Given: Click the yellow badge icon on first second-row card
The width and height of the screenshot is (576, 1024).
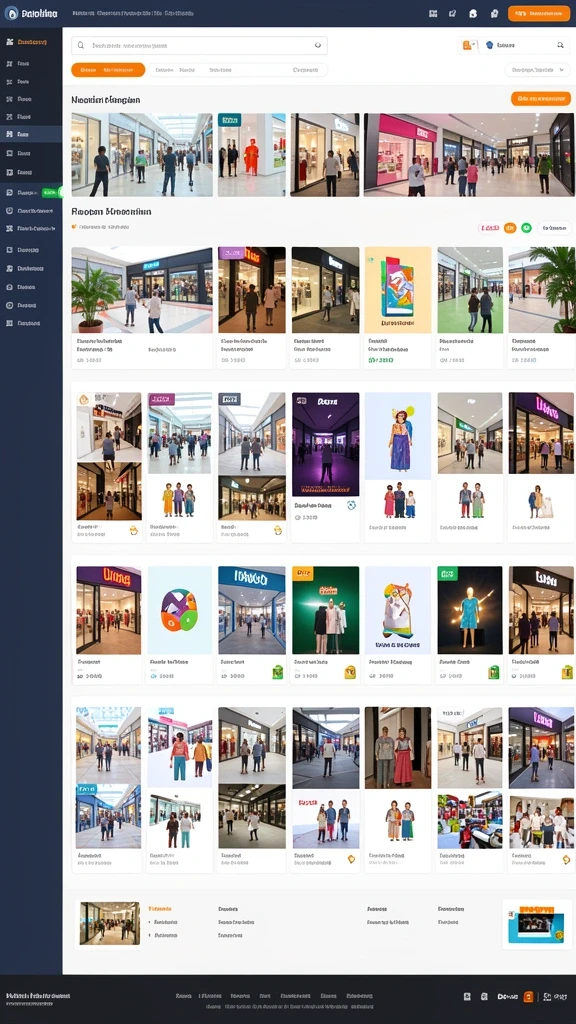Looking at the screenshot, I should [x=134, y=530].
